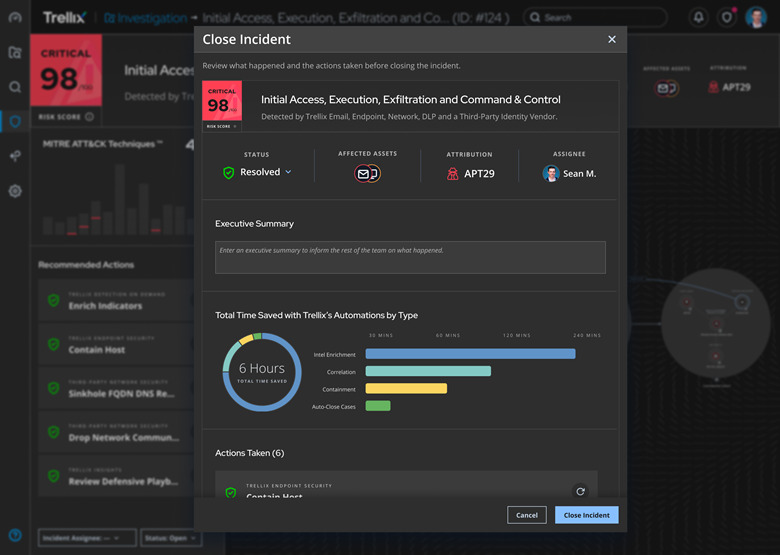Click the shield icon next to Drop Network
The height and width of the screenshot is (555, 780).
point(54,432)
